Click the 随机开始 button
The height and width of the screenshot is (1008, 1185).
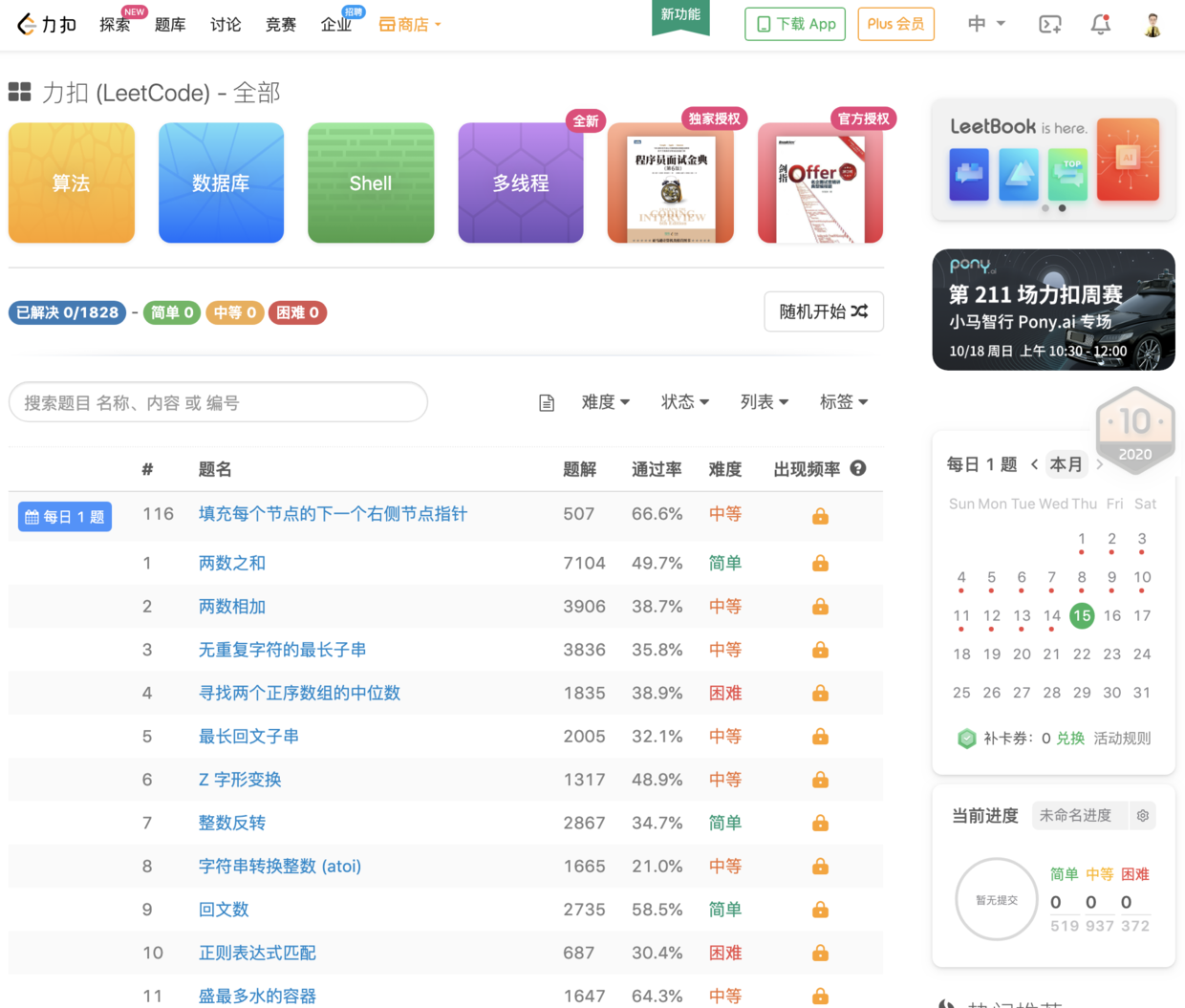point(824,311)
